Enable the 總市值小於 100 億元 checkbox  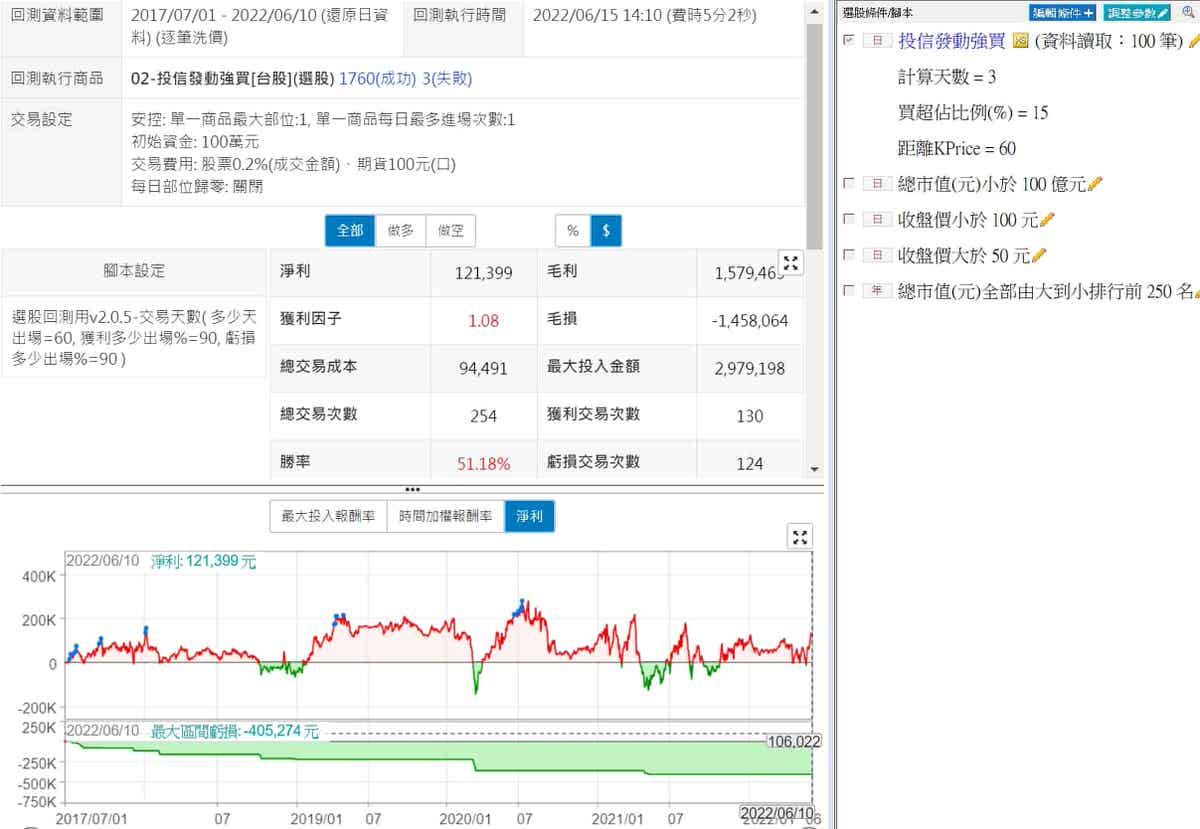pos(849,184)
